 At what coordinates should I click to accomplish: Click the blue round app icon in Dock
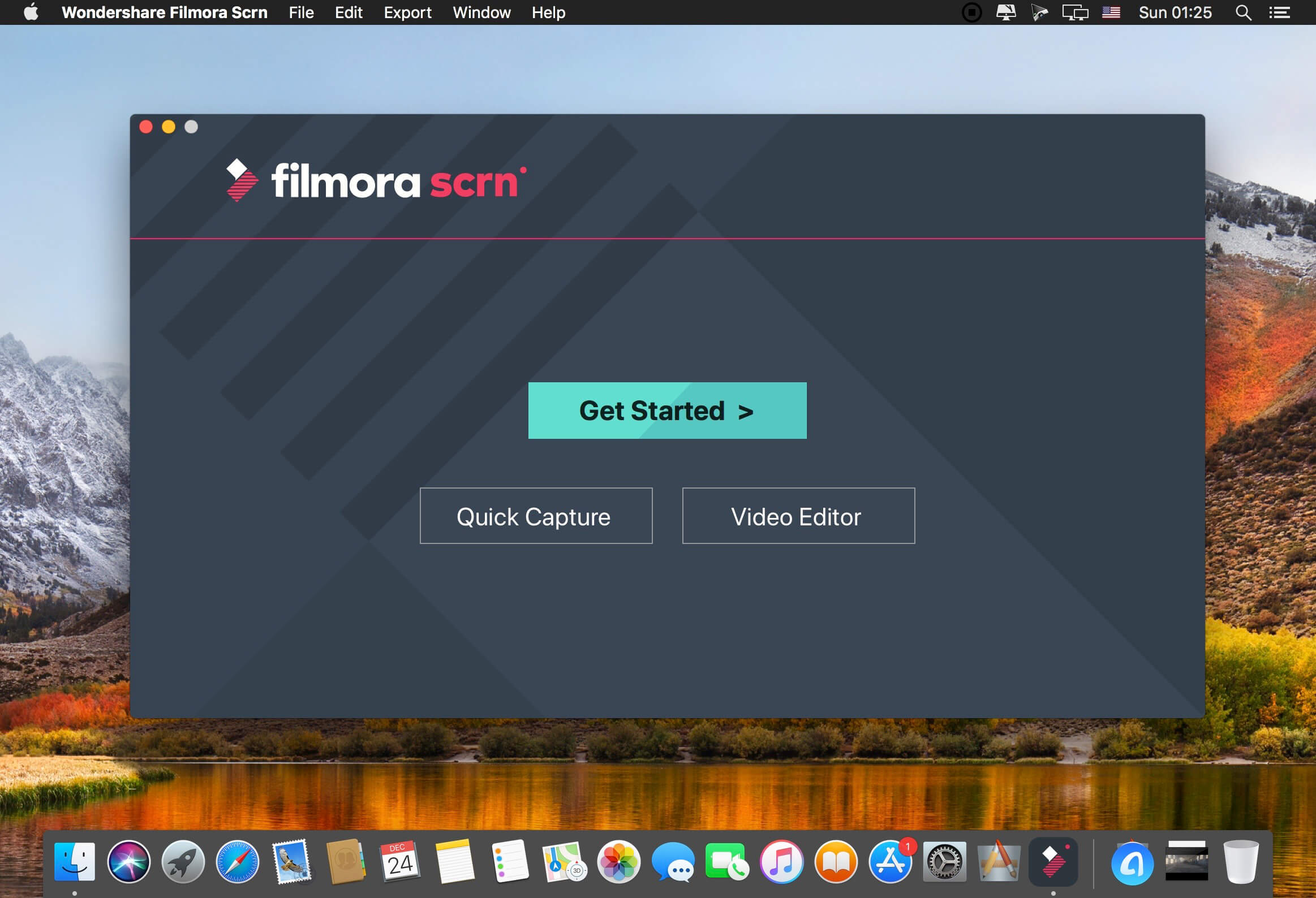pos(1132,863)
